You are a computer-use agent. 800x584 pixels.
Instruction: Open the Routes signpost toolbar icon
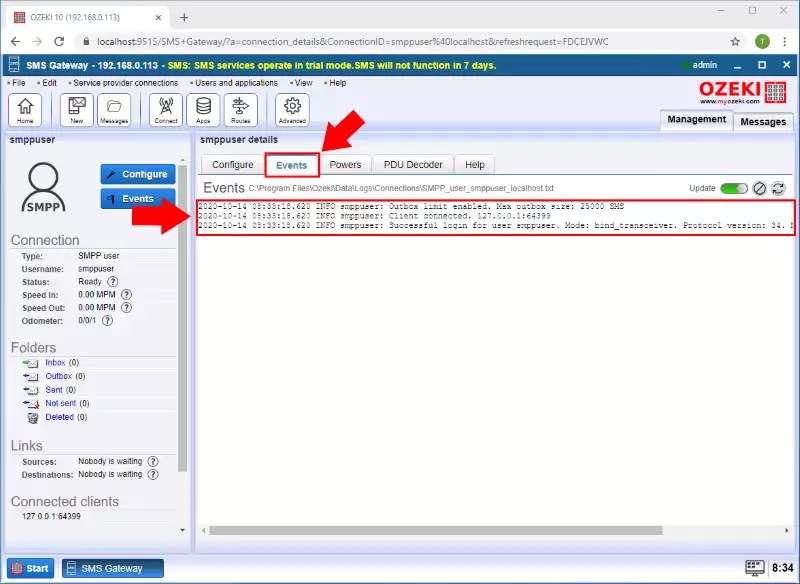coord(241,110)
